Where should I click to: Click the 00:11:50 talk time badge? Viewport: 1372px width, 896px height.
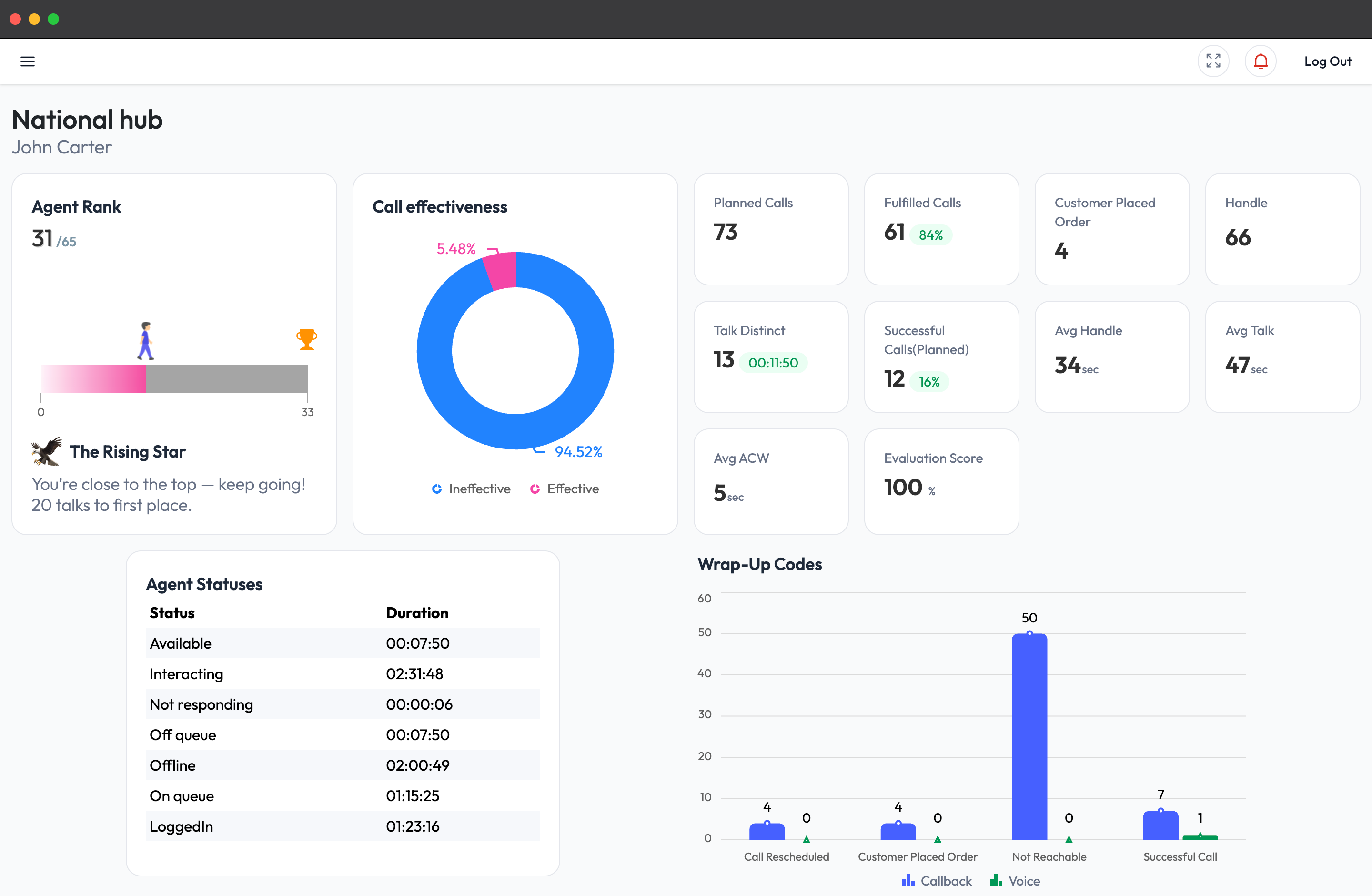773,363
